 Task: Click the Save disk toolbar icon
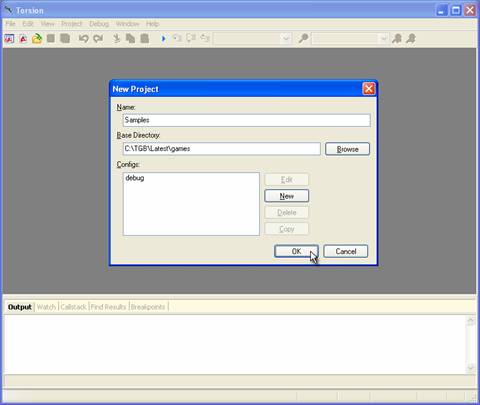[x=51, y=39]
